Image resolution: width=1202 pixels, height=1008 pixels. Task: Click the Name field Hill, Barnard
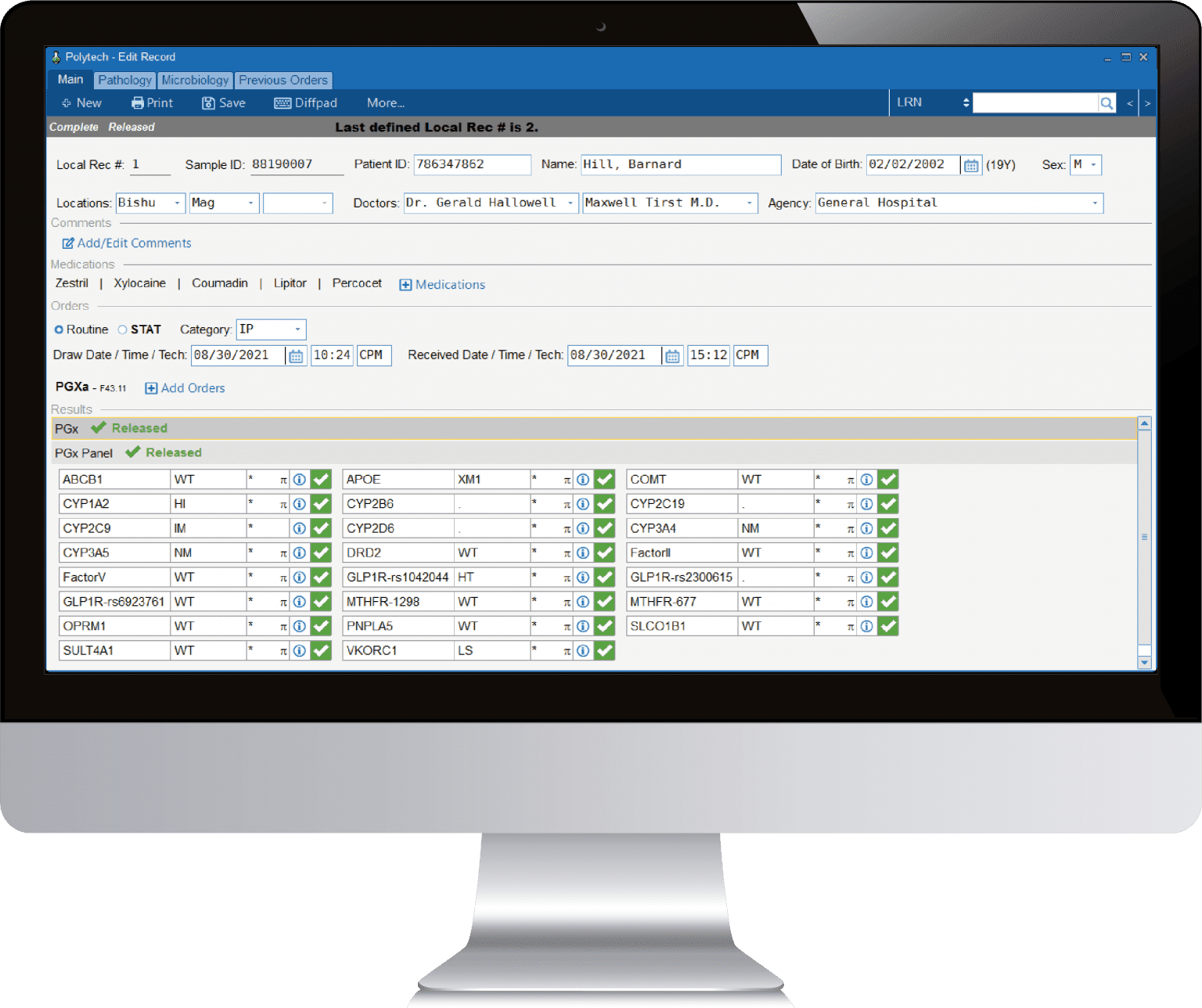(x=681, y=164)
